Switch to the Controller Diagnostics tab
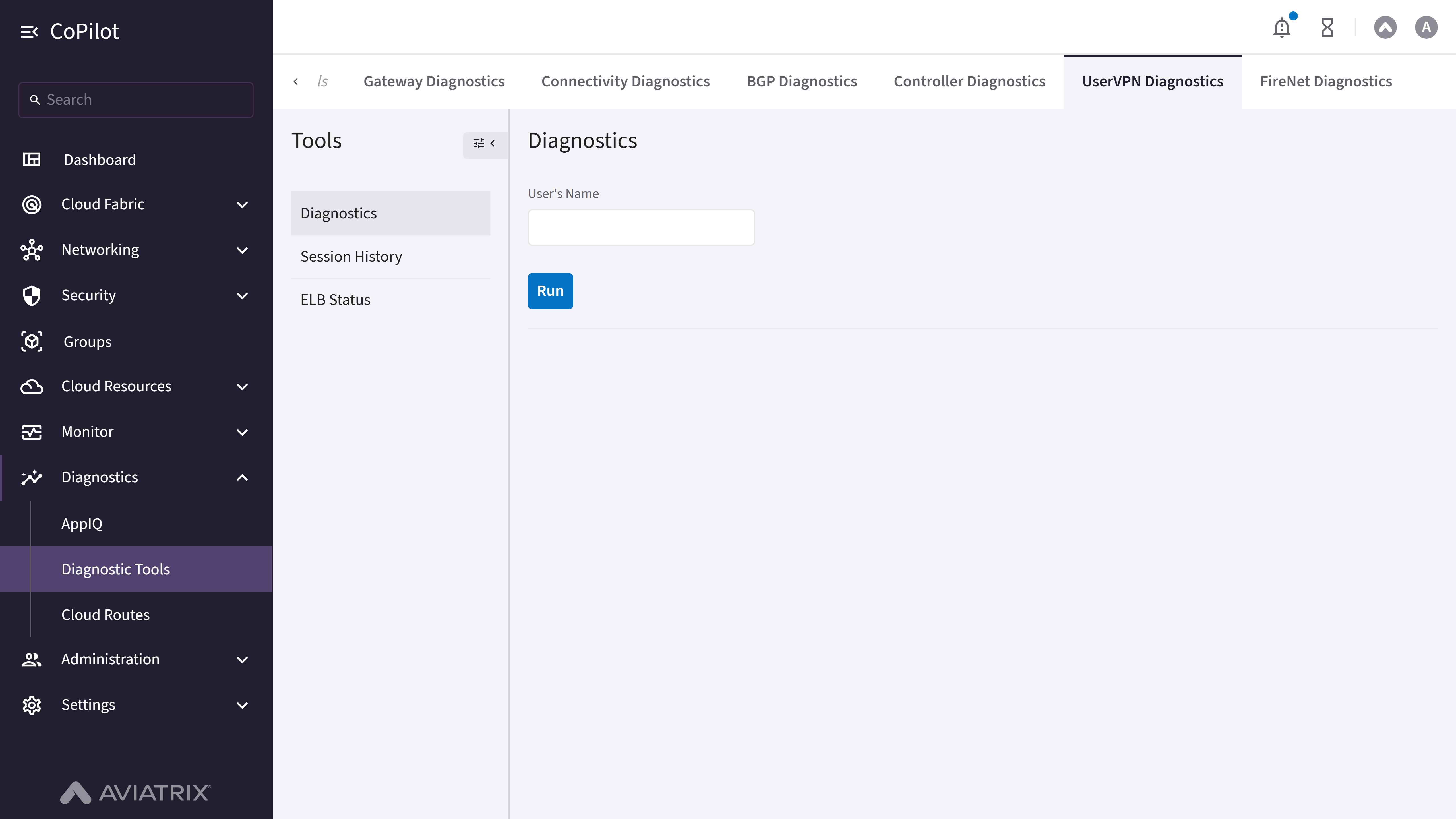The image size is (1456, 819). (x=969, y=81)
